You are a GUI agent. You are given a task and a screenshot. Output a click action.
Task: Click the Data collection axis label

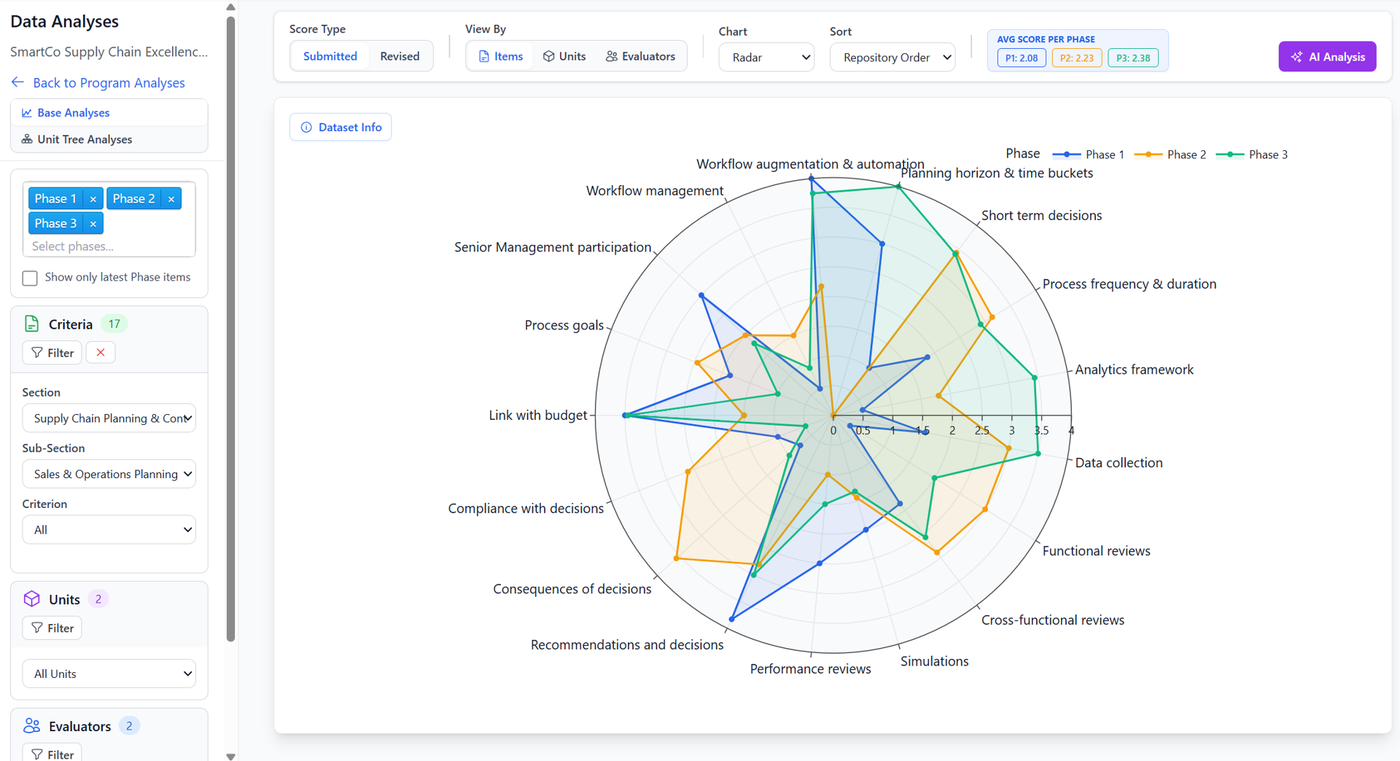click(1119, 463)
